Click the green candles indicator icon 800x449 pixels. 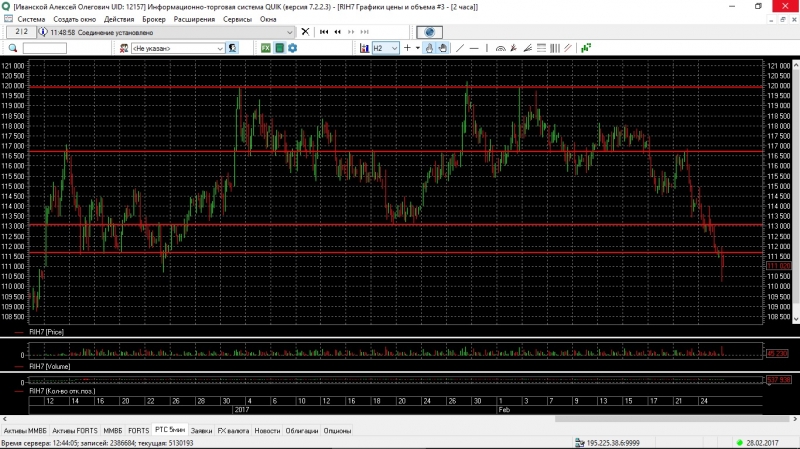[587, 48]
